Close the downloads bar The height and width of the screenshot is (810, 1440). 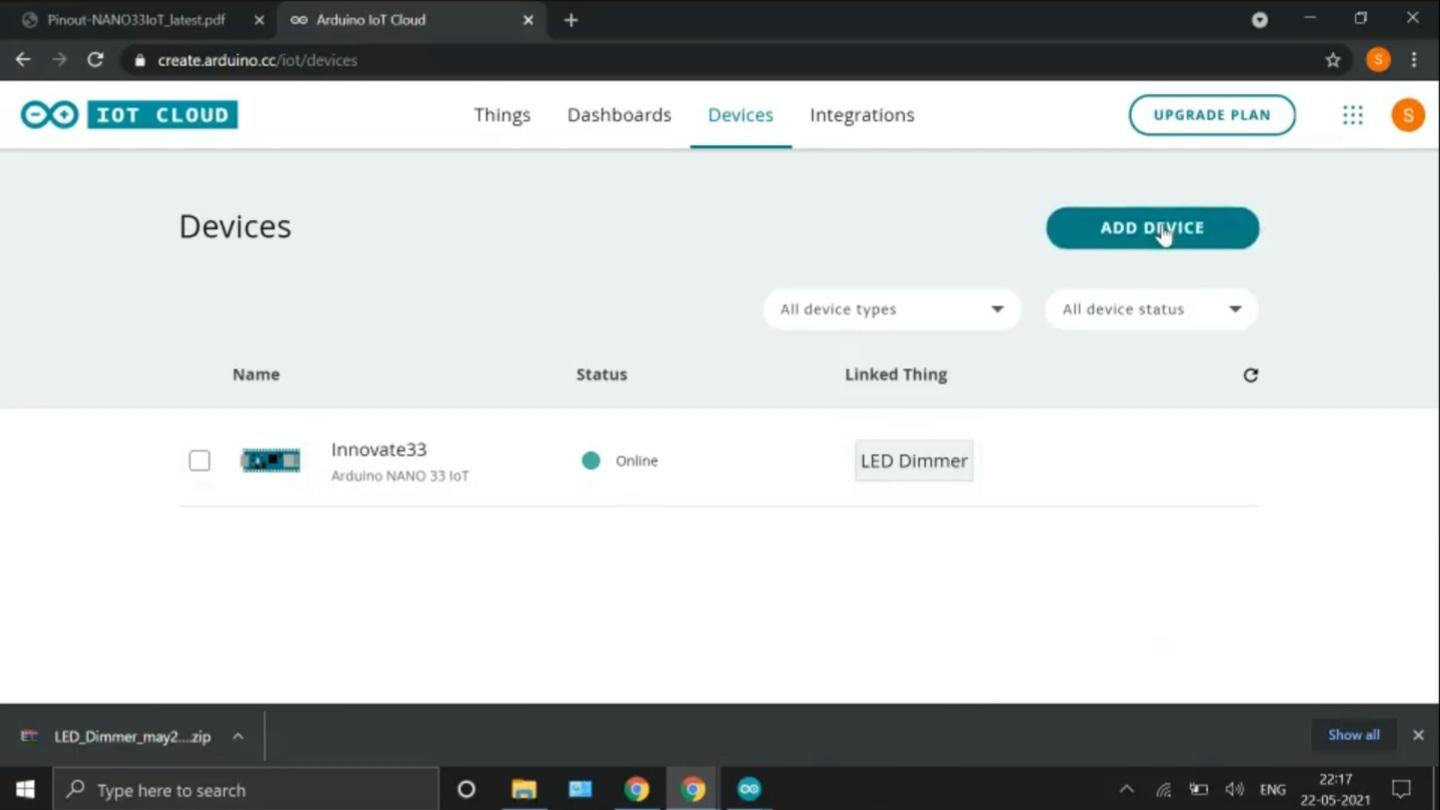click(1418, 735)
